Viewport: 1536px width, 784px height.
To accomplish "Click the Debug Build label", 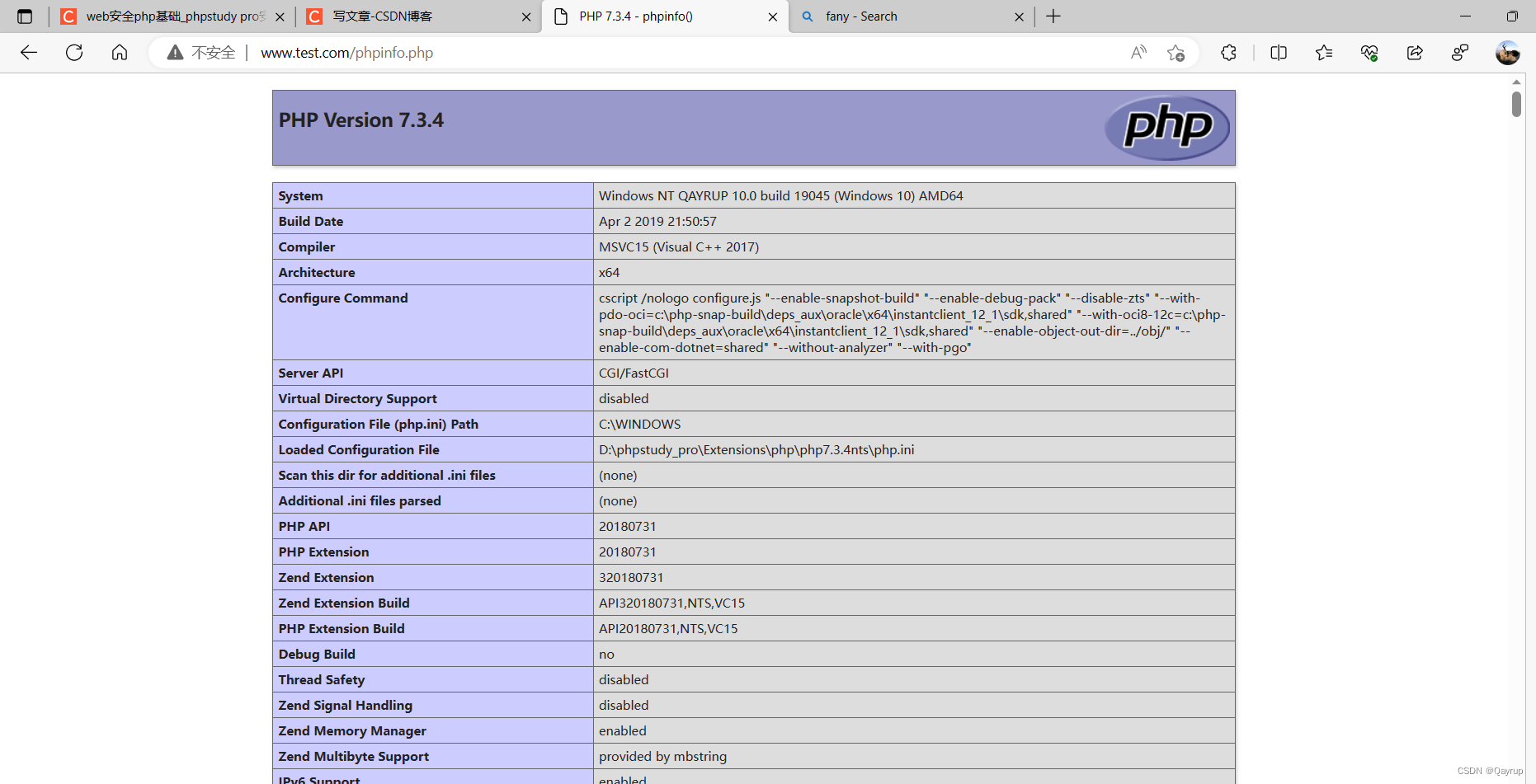I will click(317, 655).
